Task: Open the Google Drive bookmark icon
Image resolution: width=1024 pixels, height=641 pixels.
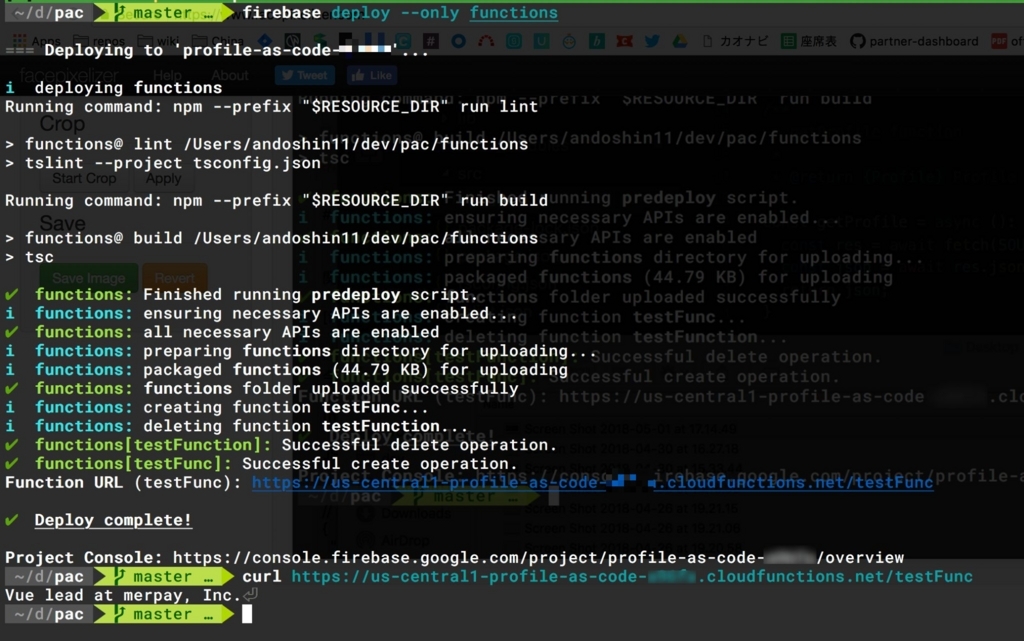Action: coord(680,41)
